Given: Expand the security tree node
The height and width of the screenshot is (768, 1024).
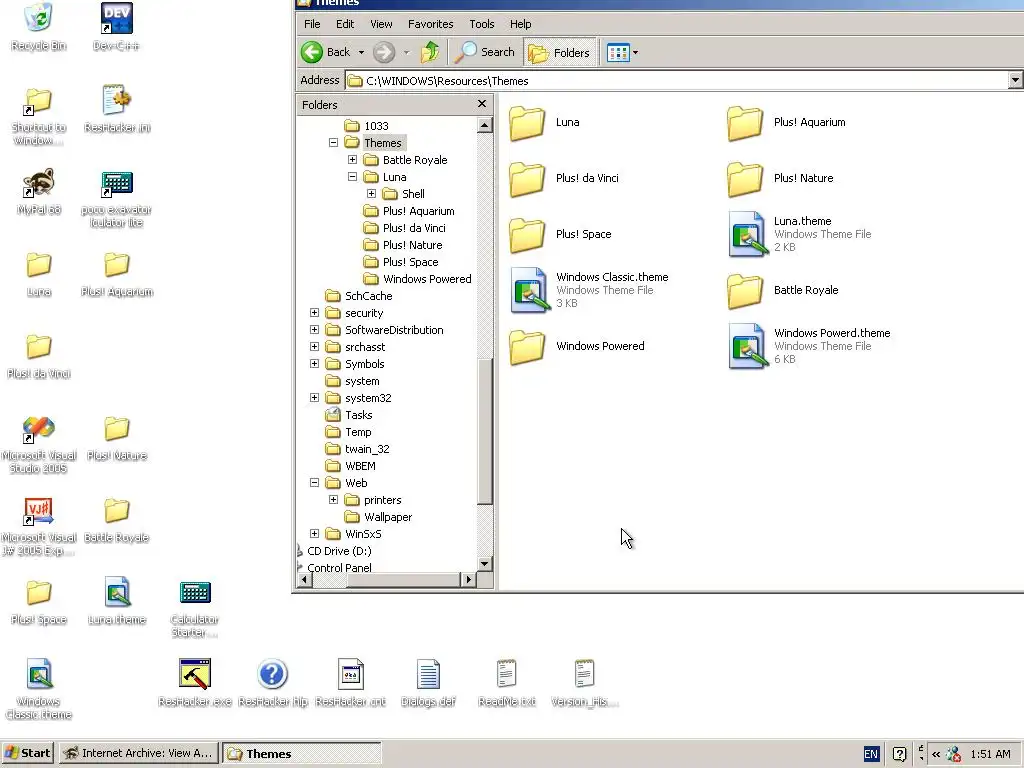Looking at the screenshot, I should [x=314, y=313].
